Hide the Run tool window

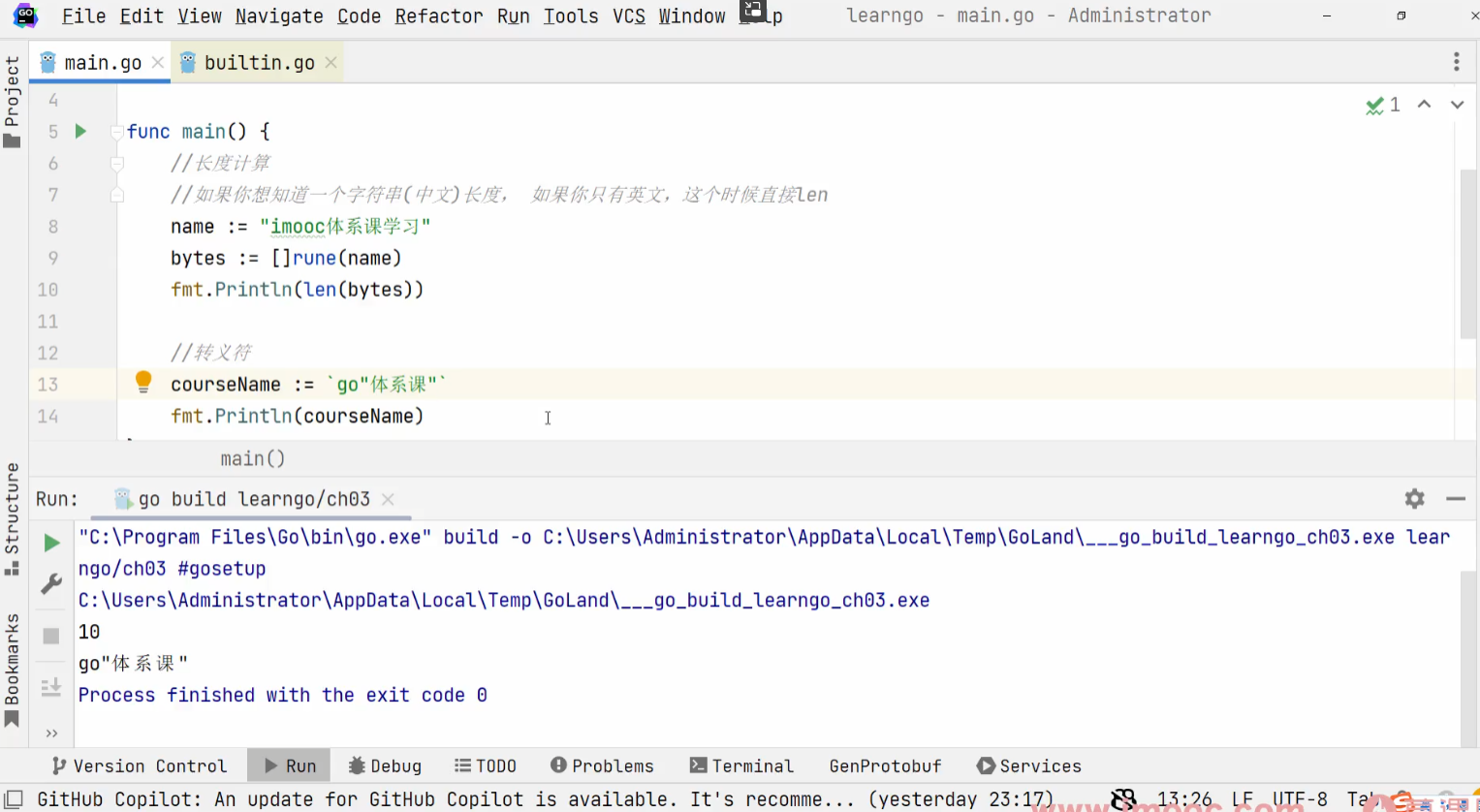coord(1456,499)
